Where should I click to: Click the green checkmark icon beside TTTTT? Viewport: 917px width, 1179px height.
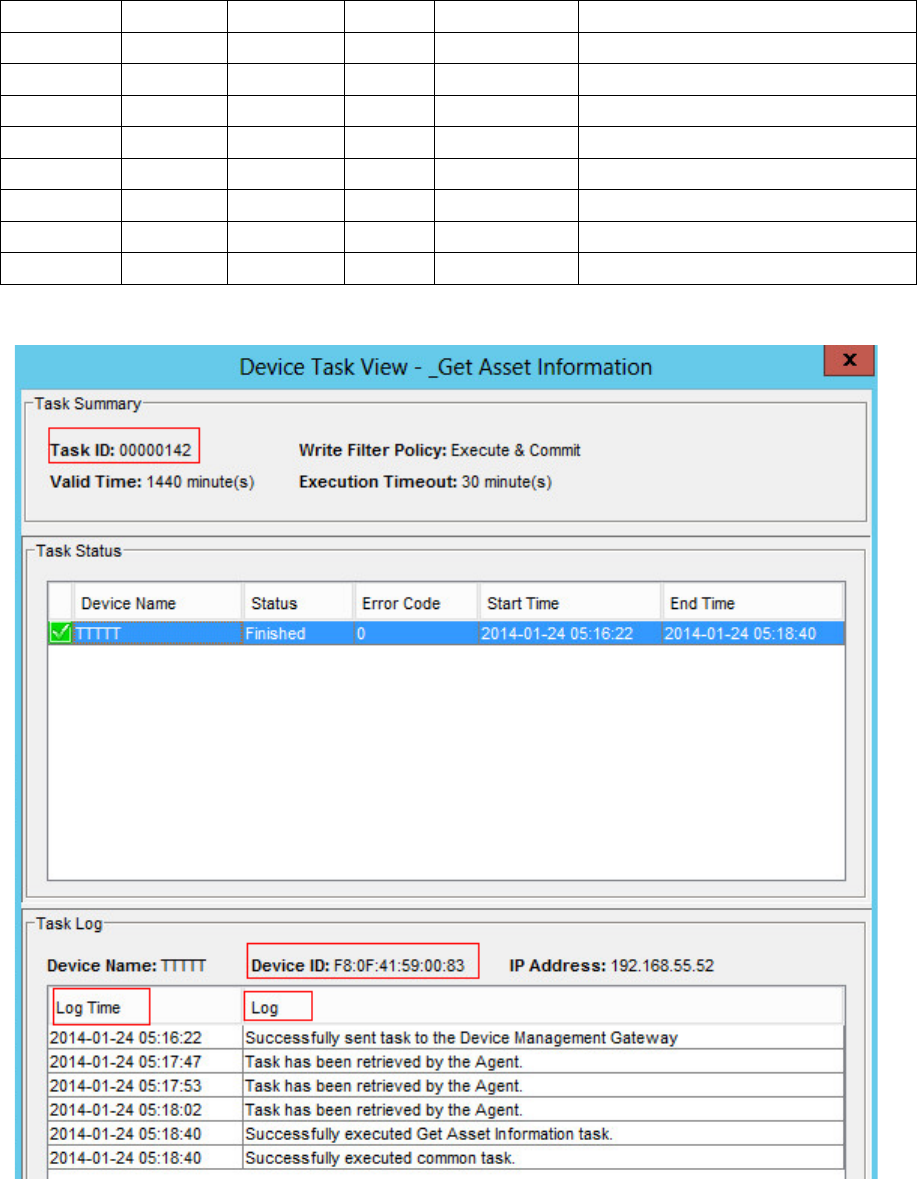[62, 633]
